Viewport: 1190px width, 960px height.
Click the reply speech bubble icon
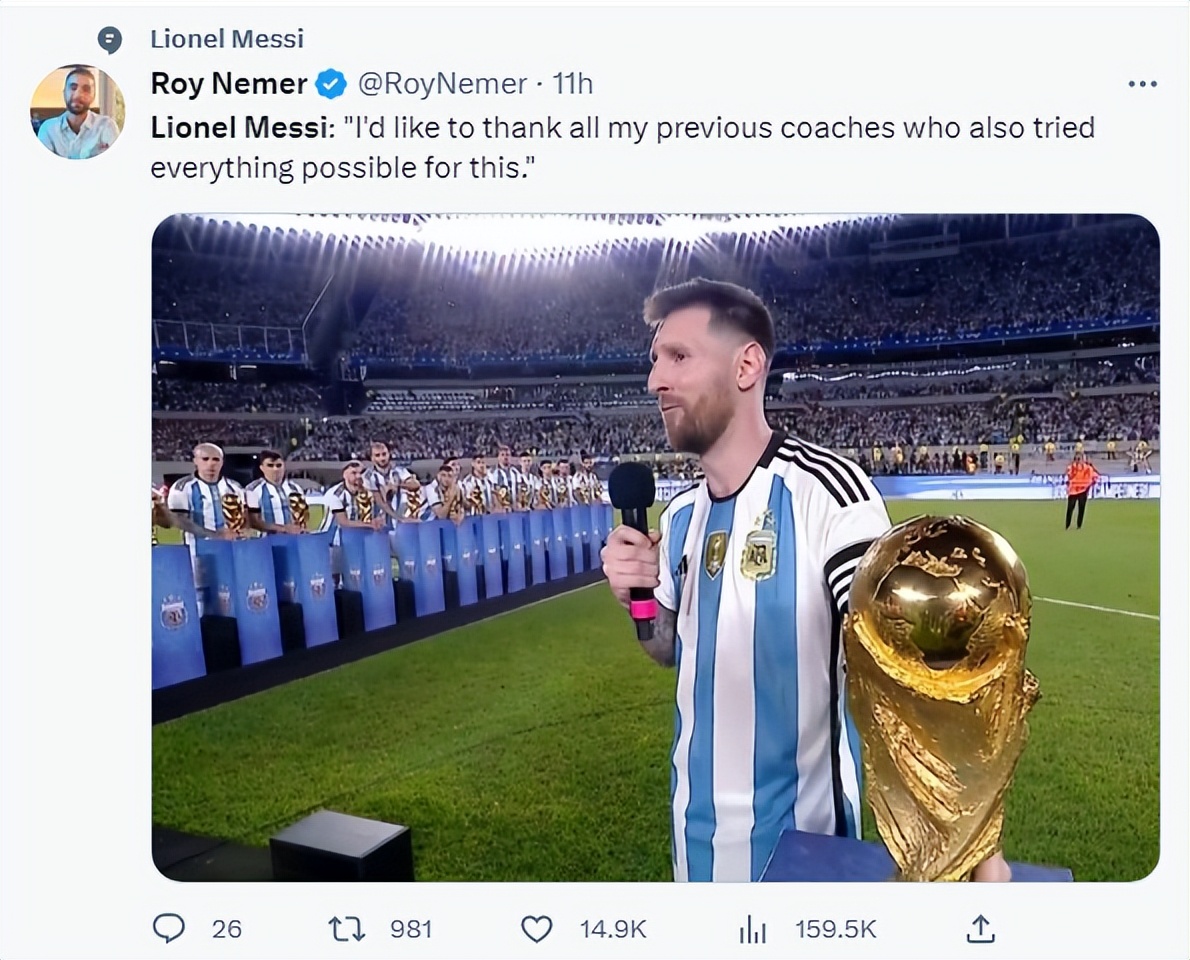169,929
